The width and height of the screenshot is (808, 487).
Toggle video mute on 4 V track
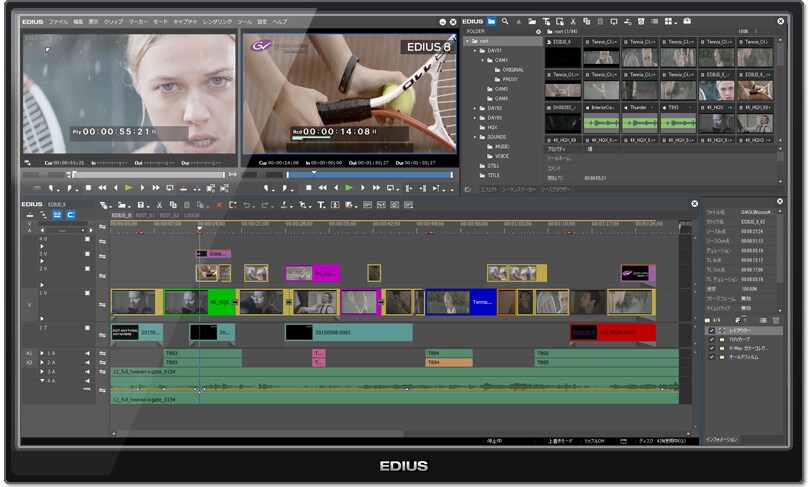tap(87, 239)
